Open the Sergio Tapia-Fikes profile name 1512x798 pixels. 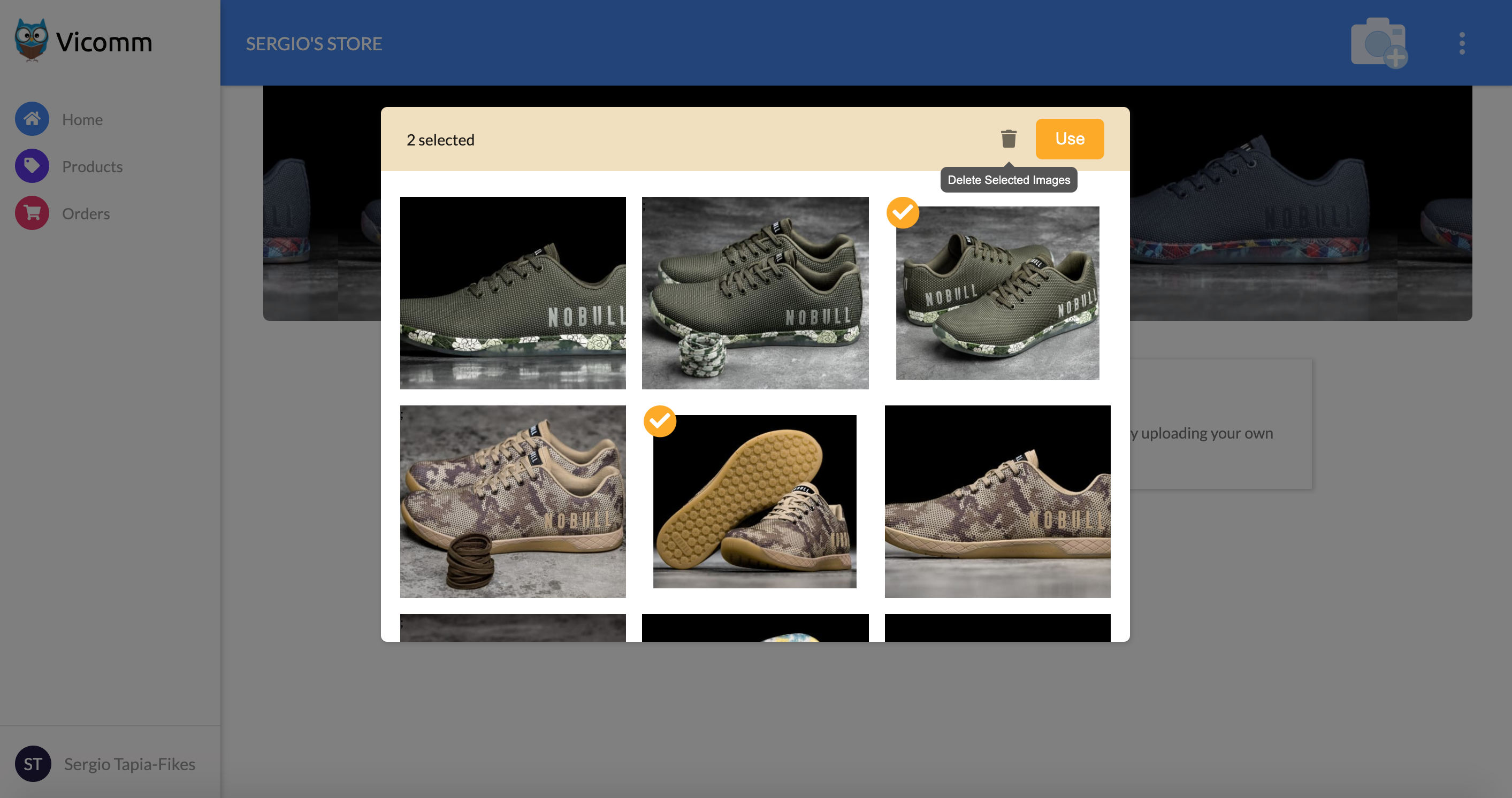pyautogui.click(x=129, y=764)
